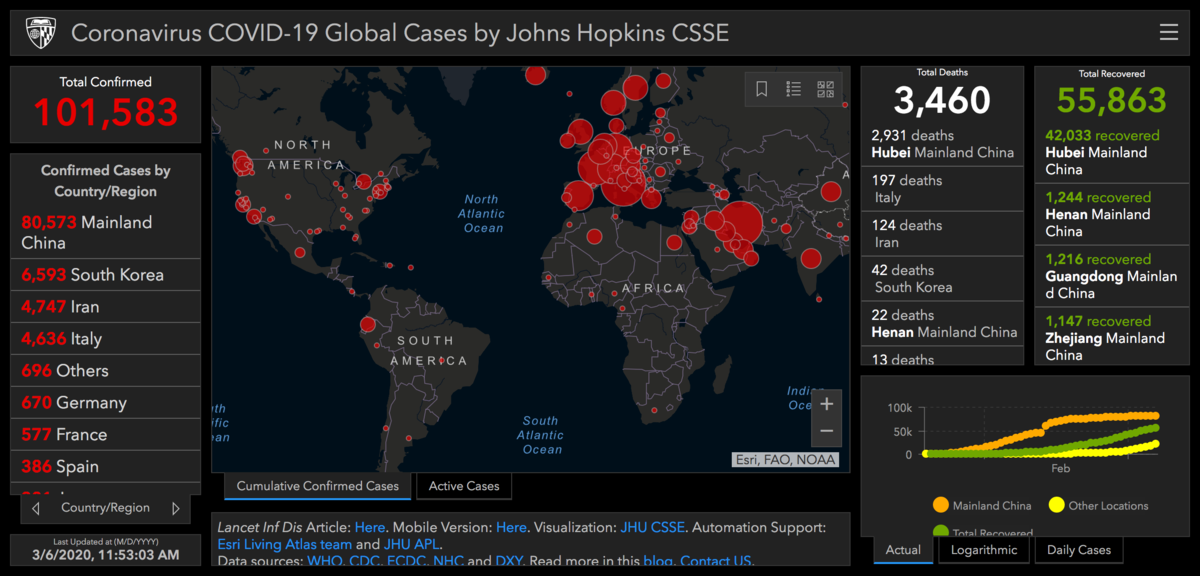Open the Esri Living Atlas team link
1200x576 pixels.
click(284, 544)
